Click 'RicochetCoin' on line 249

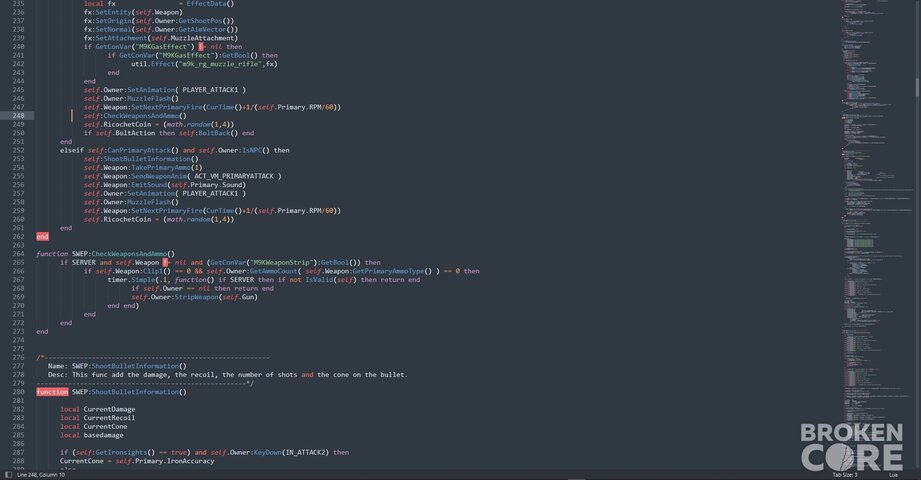[127, 125]
